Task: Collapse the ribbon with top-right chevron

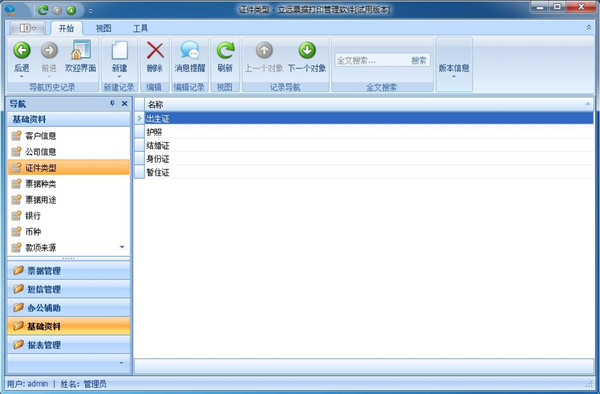Action: (x=589, y=28)
